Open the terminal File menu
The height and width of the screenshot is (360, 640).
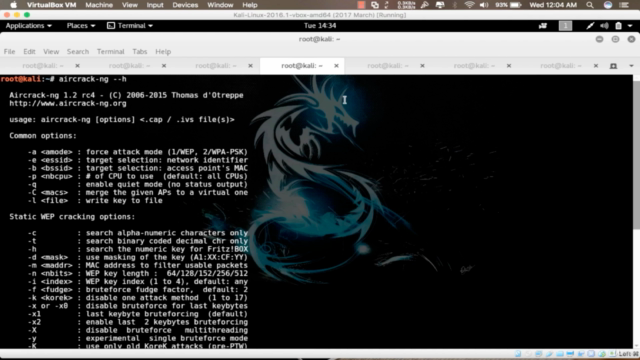(x=9, y=51)
